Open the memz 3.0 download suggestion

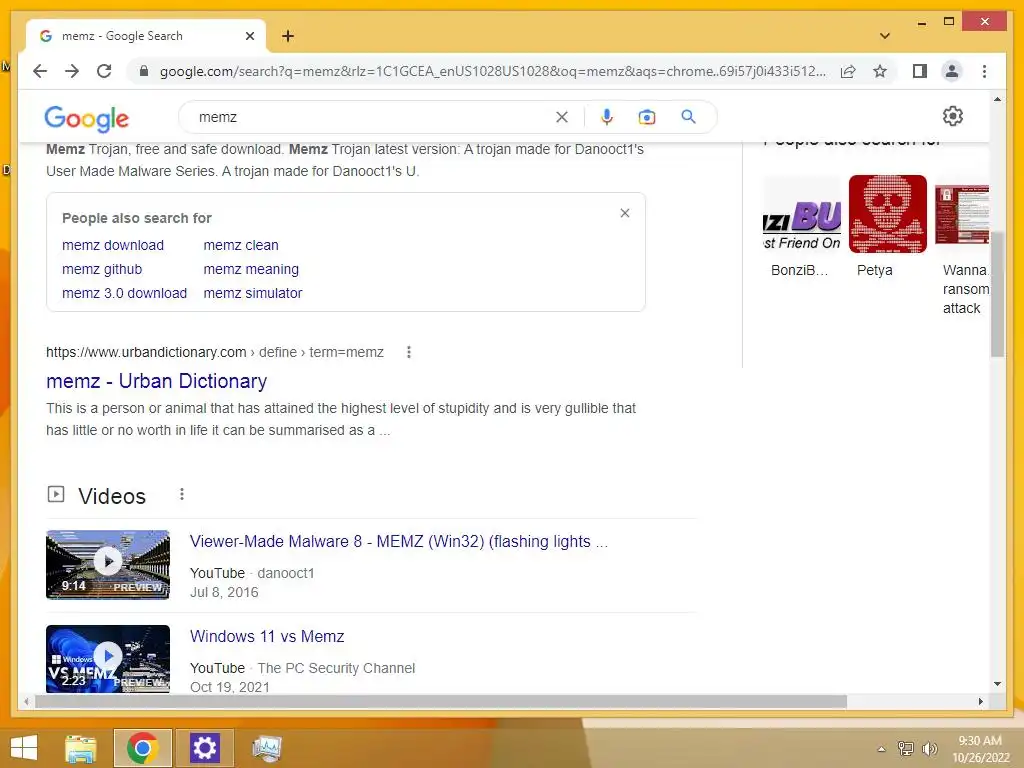[x=125, y=293]
